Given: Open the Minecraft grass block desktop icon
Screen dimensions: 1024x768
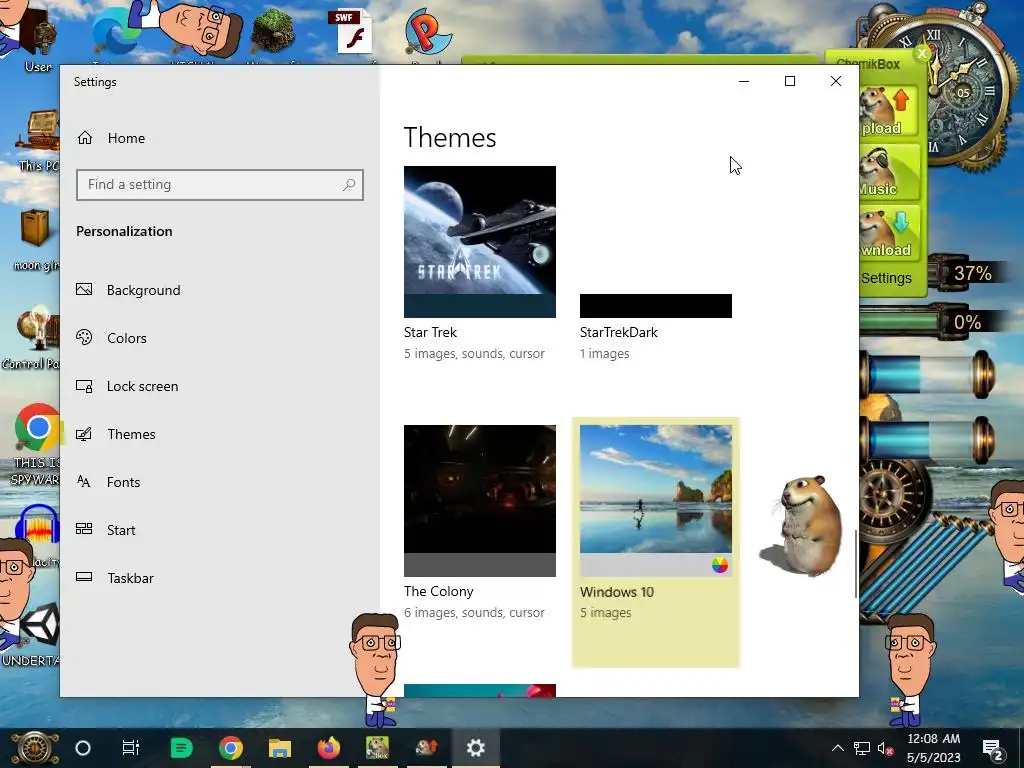Looking at the screenshot, I should pyautogui.click(x=273, y=30).
